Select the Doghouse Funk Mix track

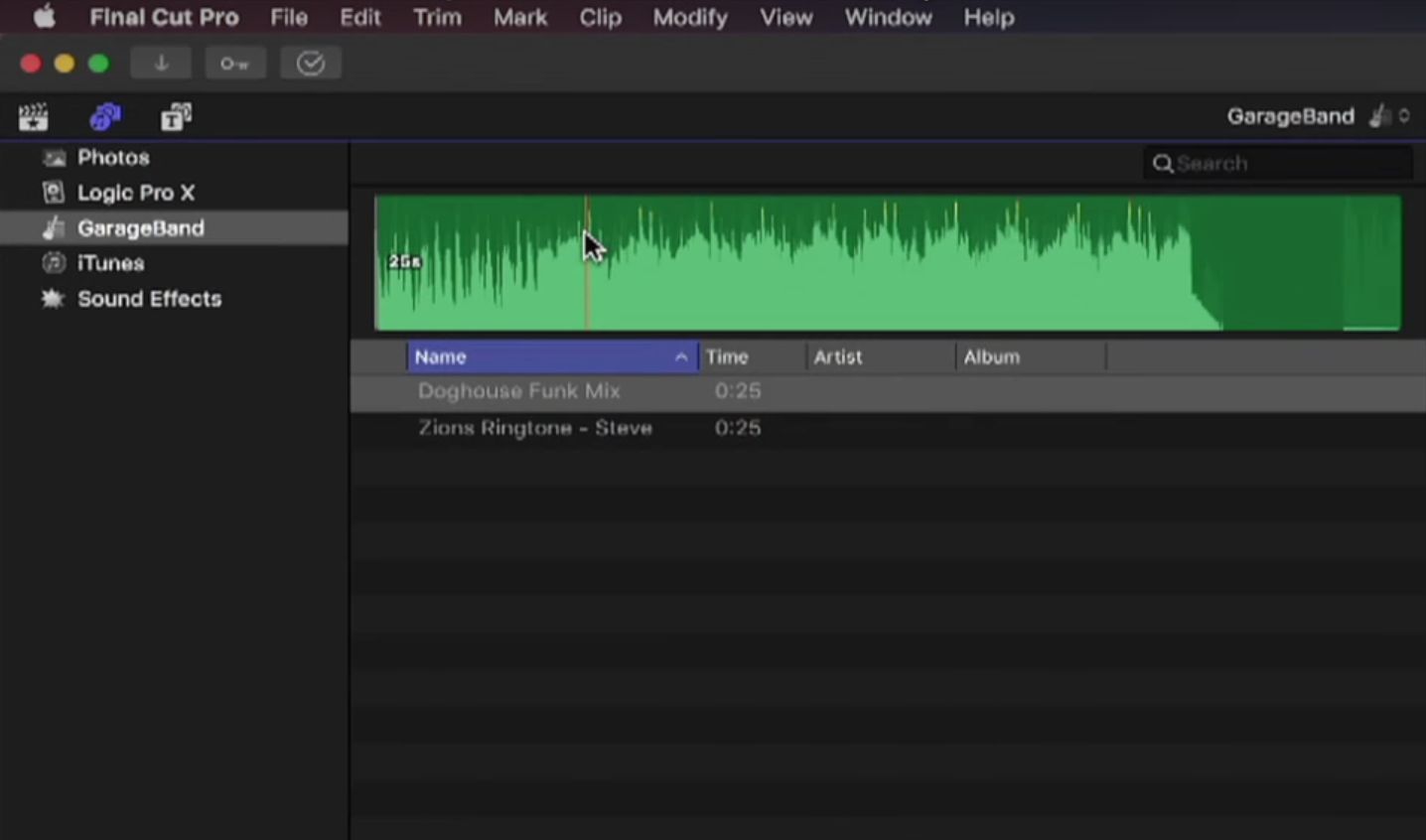(888, 391)
